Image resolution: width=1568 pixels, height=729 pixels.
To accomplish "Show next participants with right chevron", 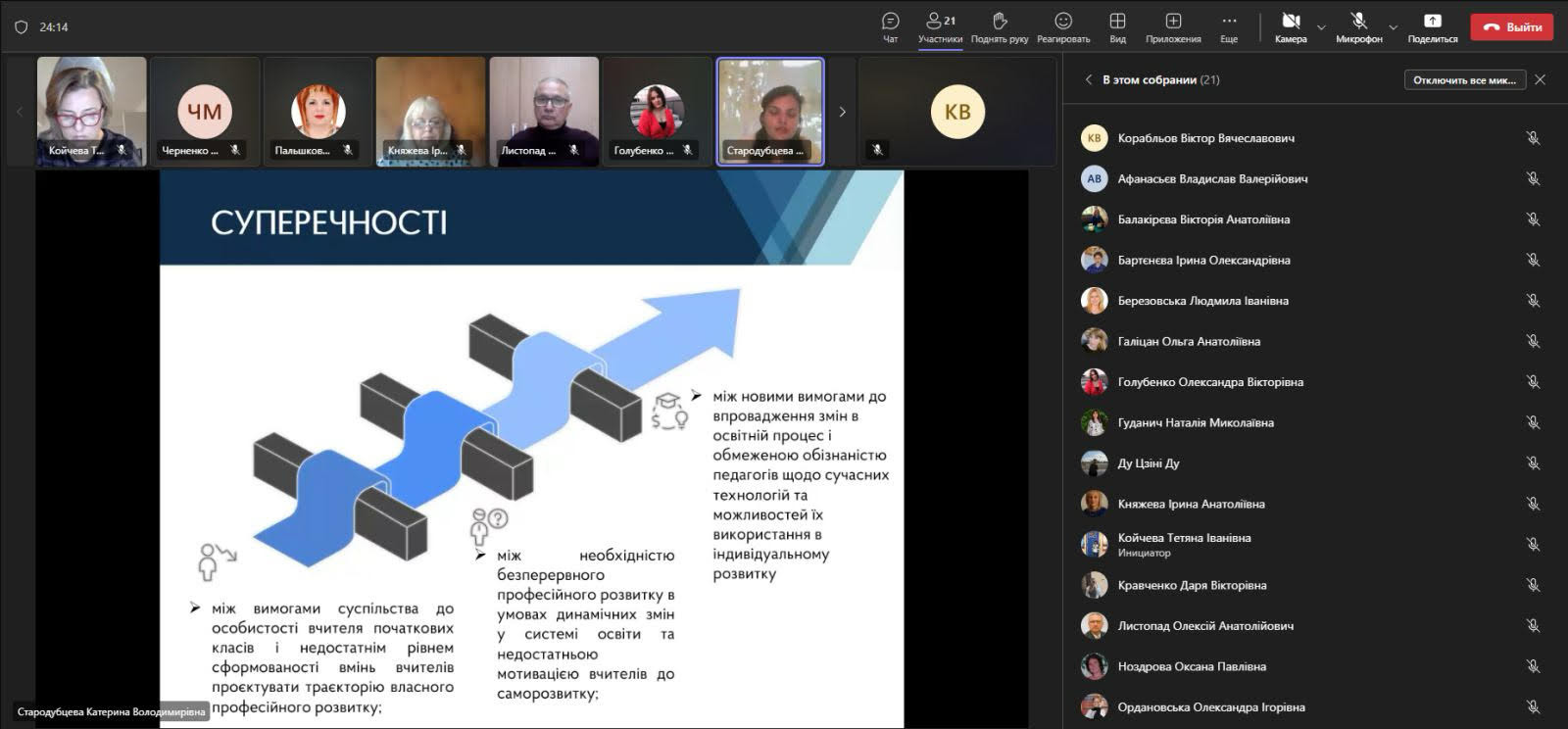I will [x=842, y=112].
